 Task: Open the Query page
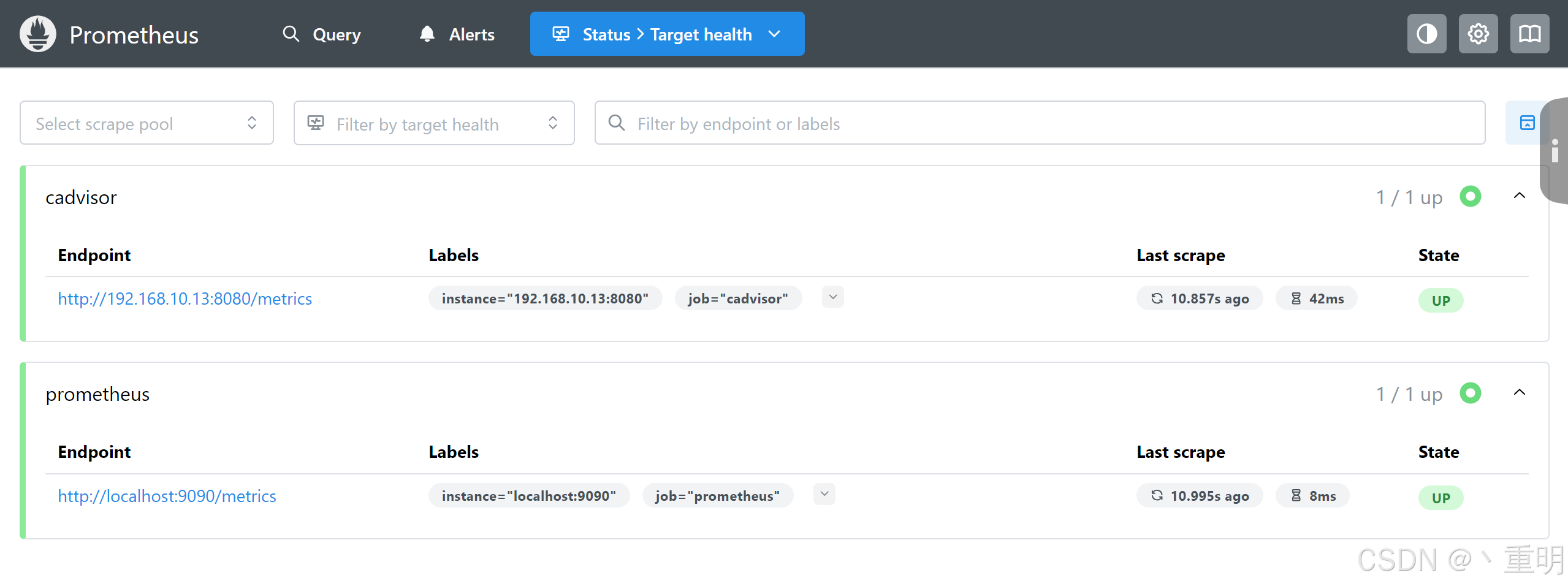pyautogui.click(x=322, y=34)
